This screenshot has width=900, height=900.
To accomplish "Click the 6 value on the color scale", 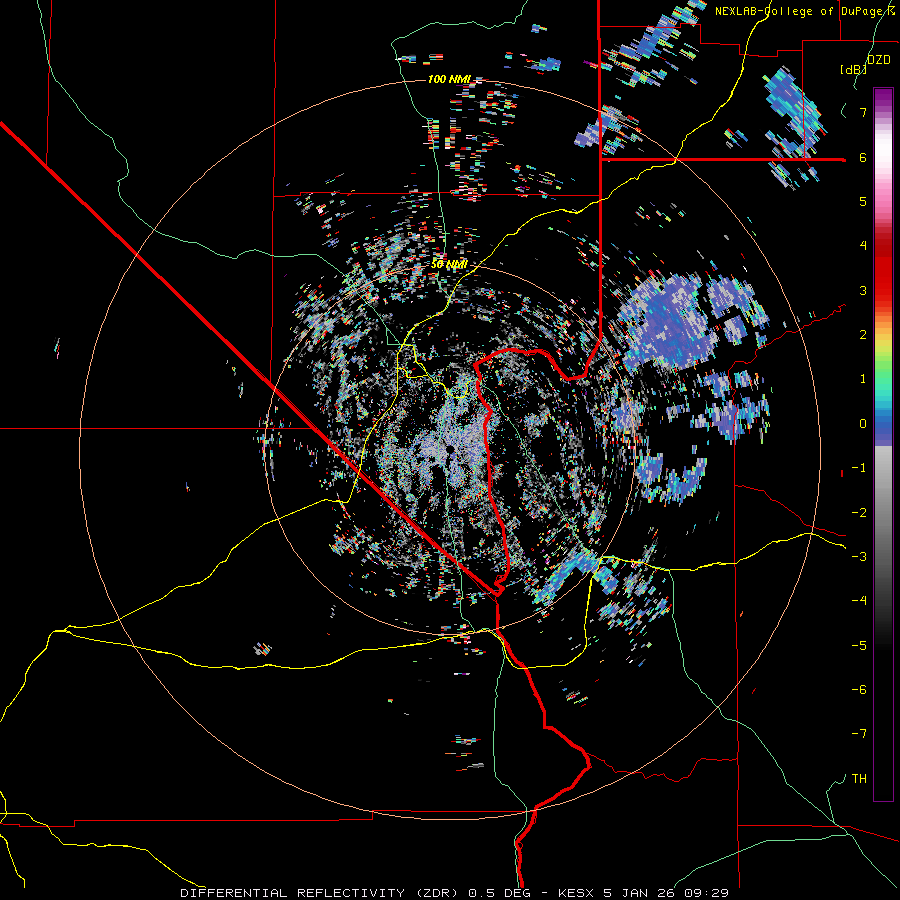I will click(863, 157).
